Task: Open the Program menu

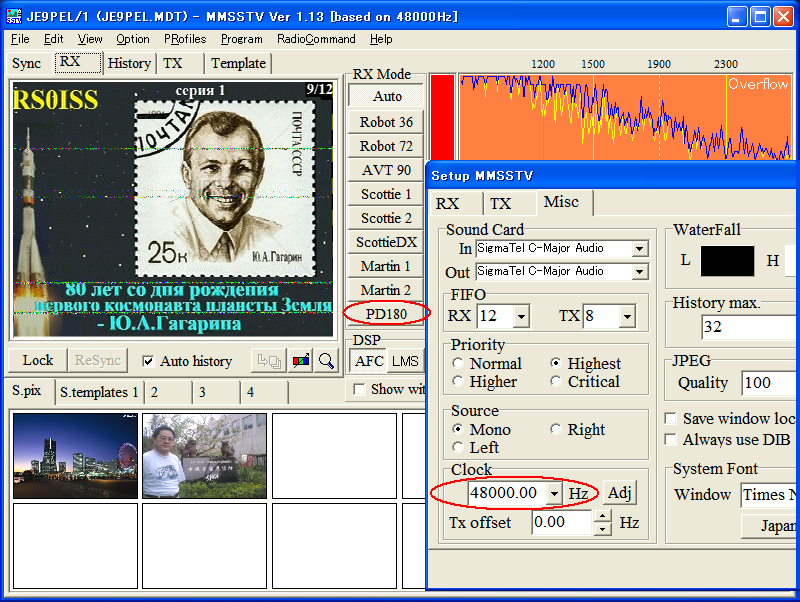Action: tap(241, 39)
